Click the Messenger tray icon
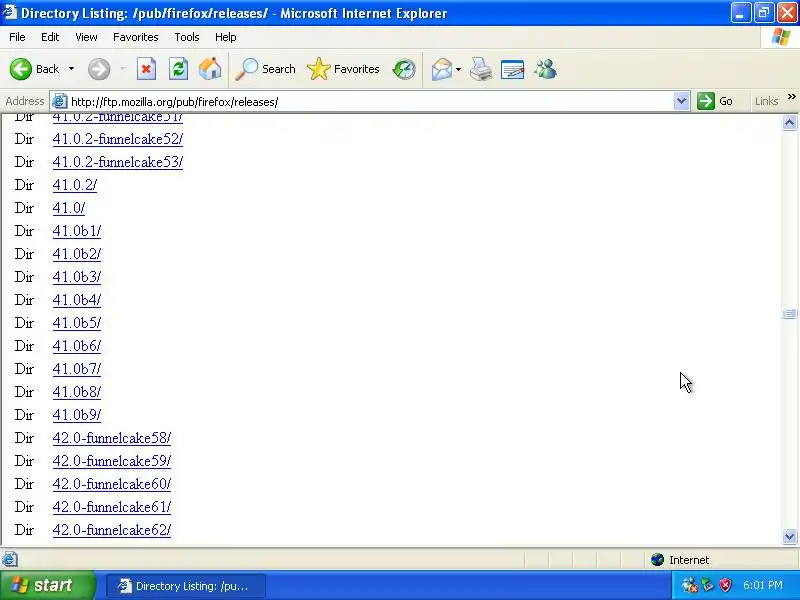Image resolution: width=800 pixels, height=600 pixels. pos(690,585)
